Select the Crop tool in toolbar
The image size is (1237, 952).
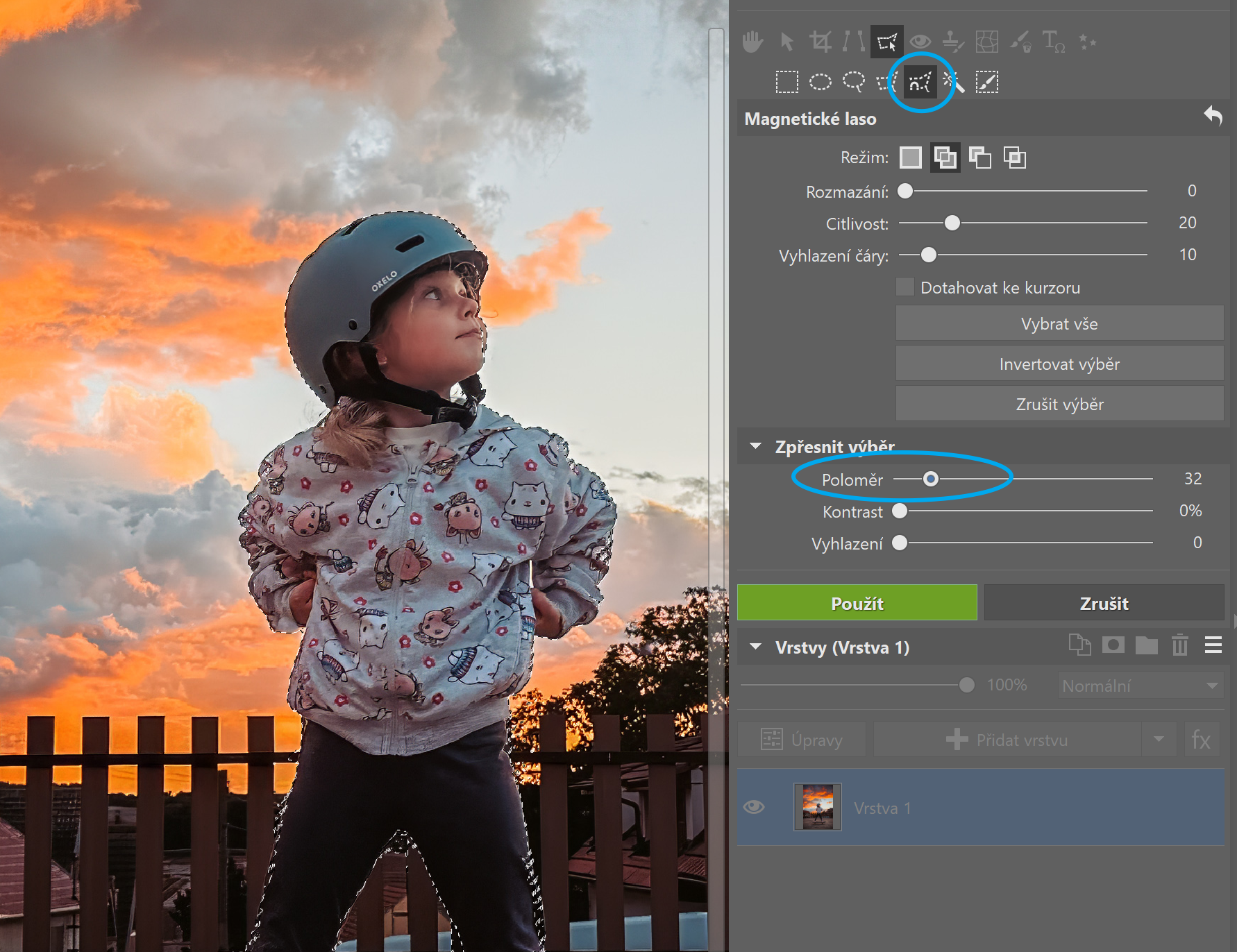[820, 42]
